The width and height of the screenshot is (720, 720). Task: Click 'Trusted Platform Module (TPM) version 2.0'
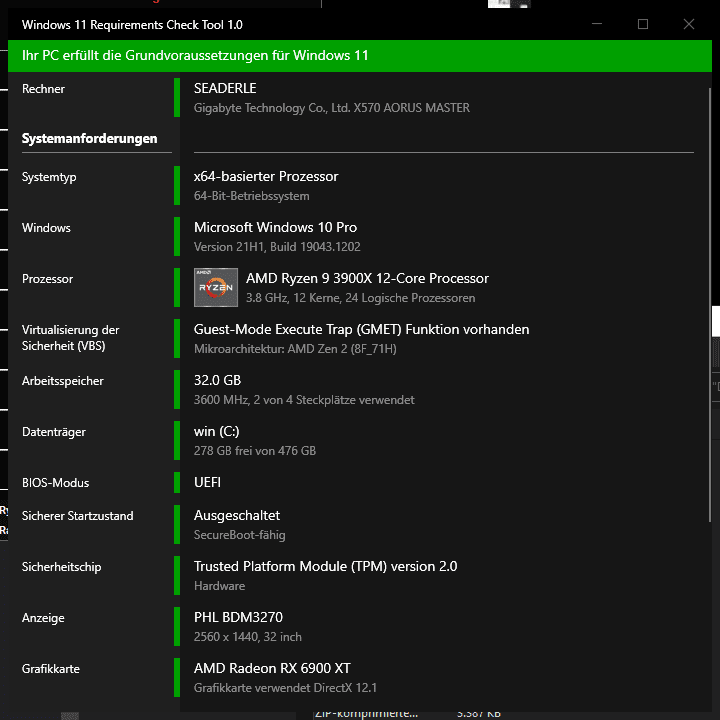pyautogui.click(x=326, y=566)
